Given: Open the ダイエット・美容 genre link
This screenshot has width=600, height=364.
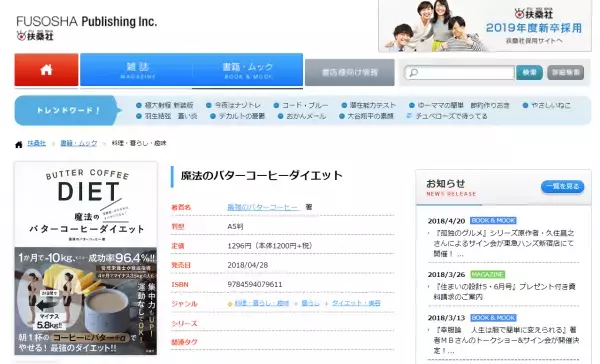Looking at the screenshot, I should point(356,303).
